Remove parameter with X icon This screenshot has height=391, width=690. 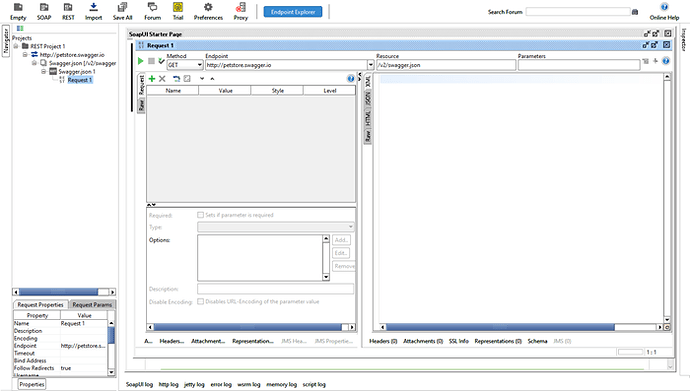tap(162, 79)
